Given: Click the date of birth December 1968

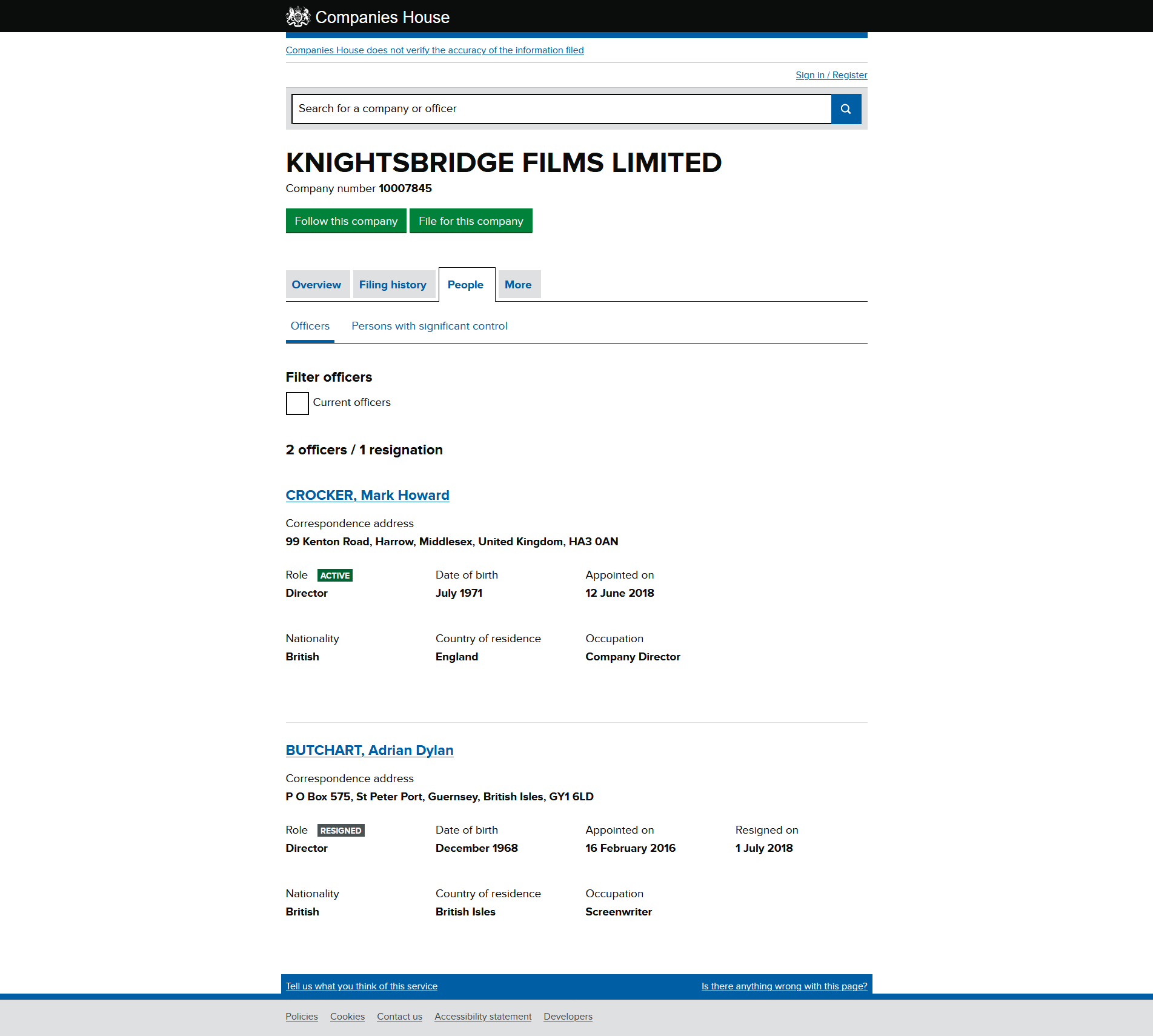Looking at the screenshot, I should [477, 848].
